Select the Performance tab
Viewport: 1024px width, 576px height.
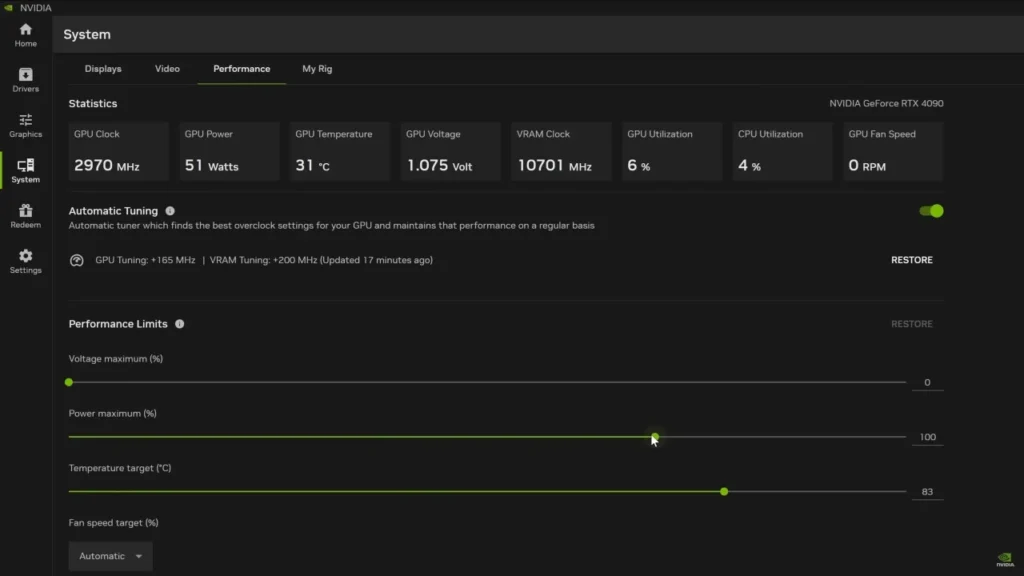coord(242,69)
